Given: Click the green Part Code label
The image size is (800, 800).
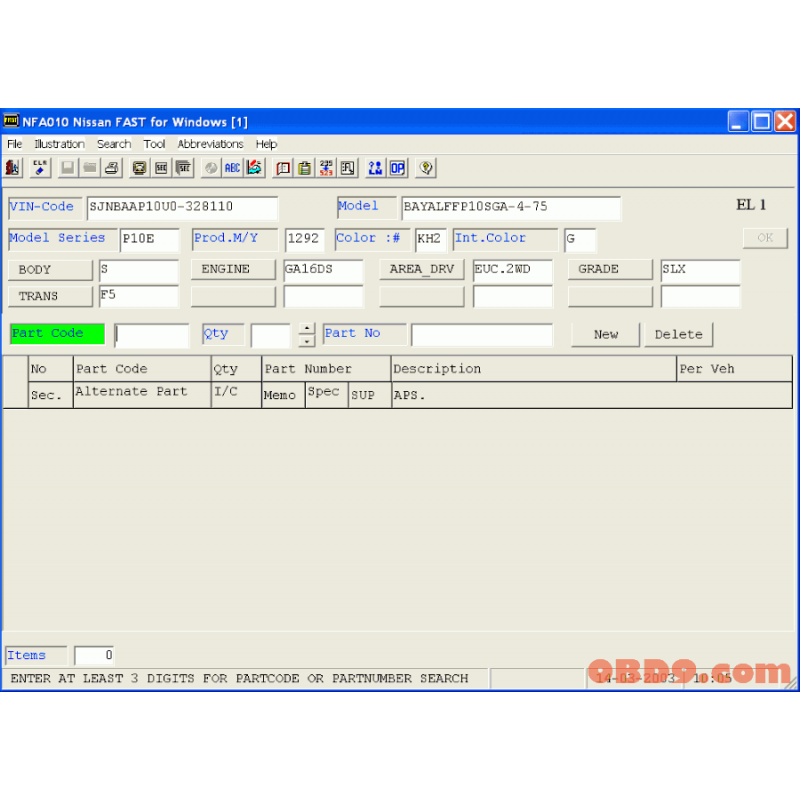Looking at the screenshot, I should 58,334.
